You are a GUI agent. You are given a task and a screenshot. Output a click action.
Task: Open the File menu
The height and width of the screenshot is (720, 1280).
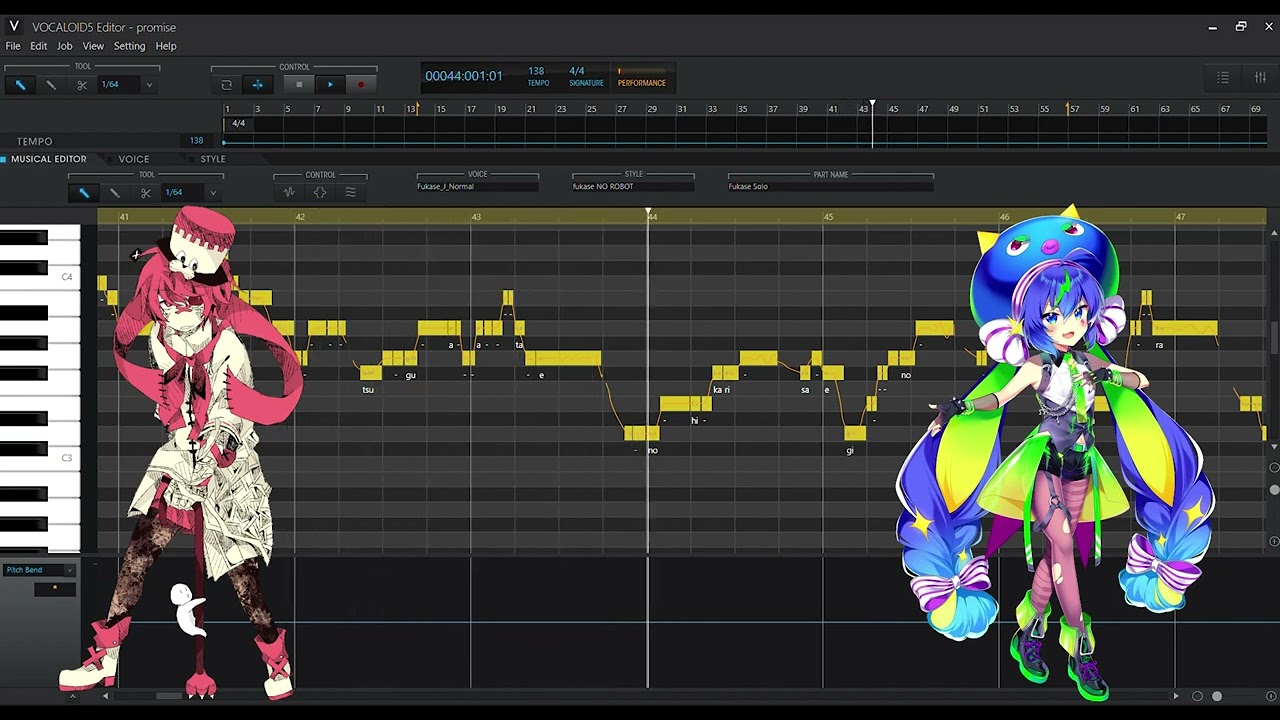pyautogui.click(x=13, y=46)
